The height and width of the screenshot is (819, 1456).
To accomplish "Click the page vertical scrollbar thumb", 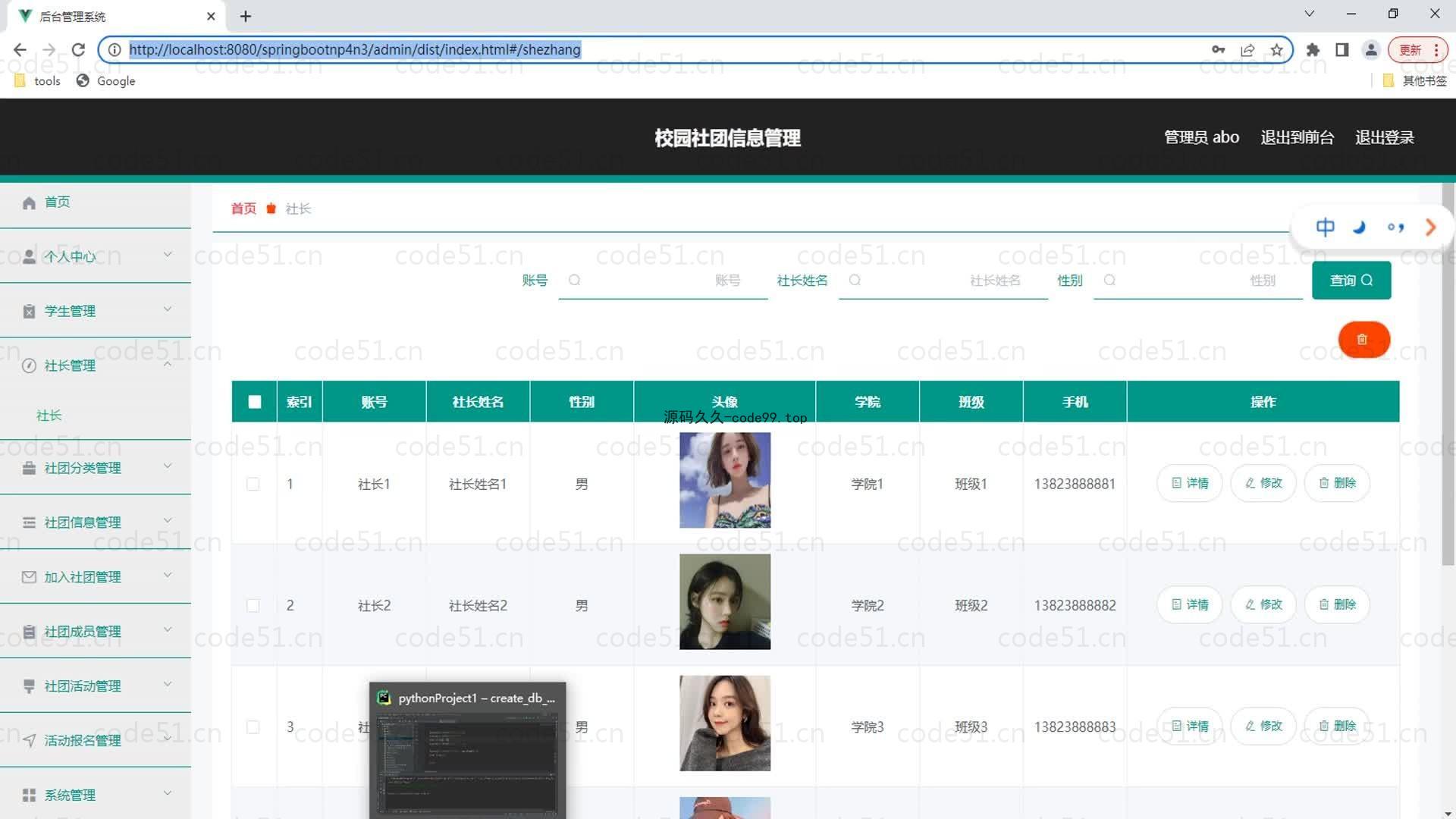I will 1448,374.
